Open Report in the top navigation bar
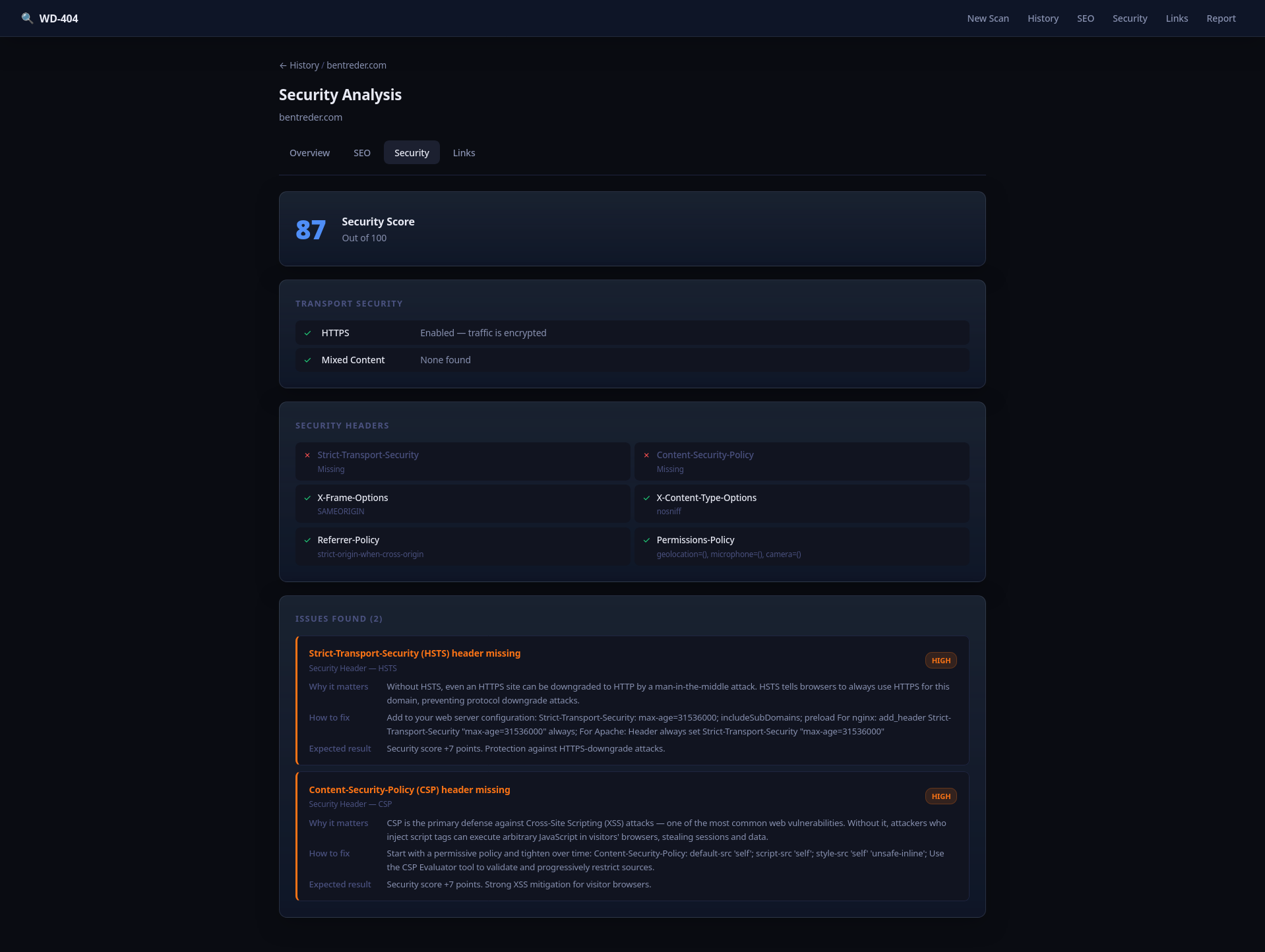Screen dimensions: 1265x952 pyautogui.click(x=1221, y=18)
